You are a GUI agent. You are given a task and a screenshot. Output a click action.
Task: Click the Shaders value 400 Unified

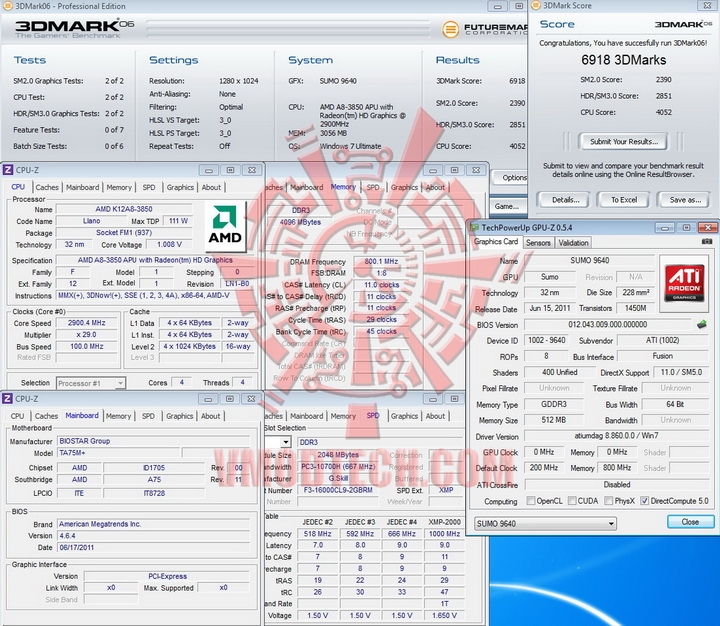point(559,372)
